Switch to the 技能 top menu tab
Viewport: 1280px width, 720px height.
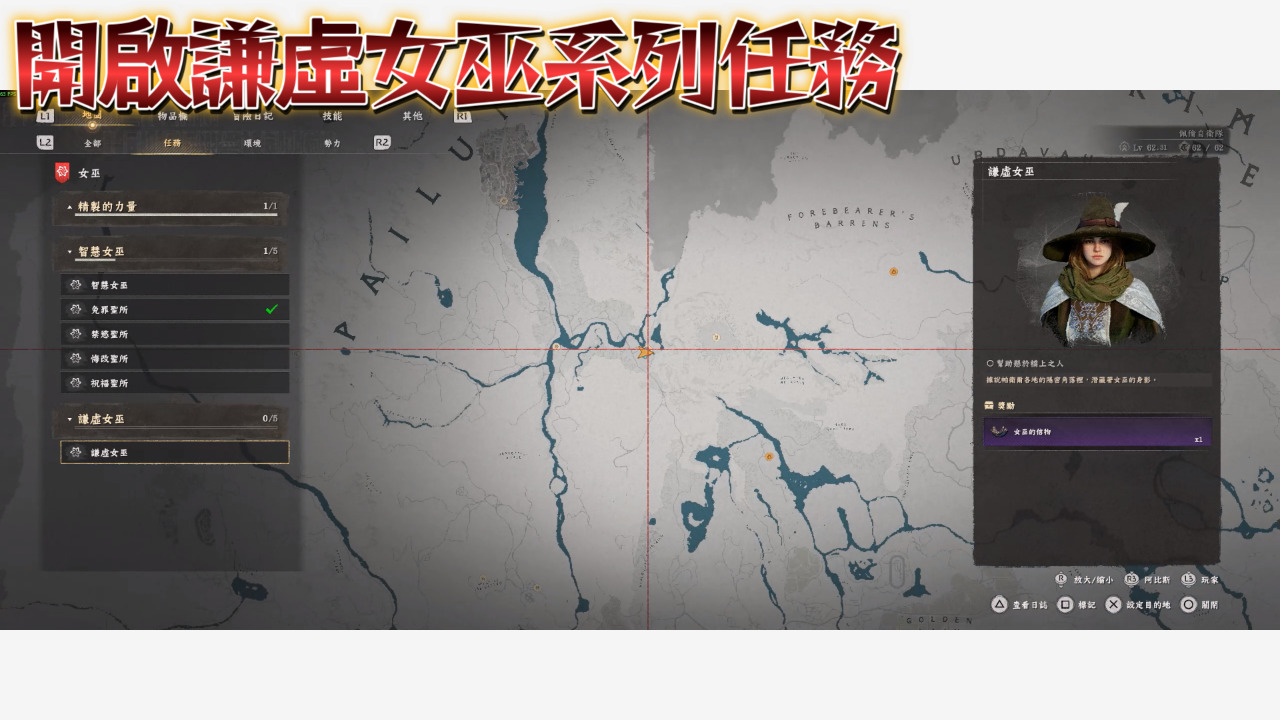click(x=332, y=116)
